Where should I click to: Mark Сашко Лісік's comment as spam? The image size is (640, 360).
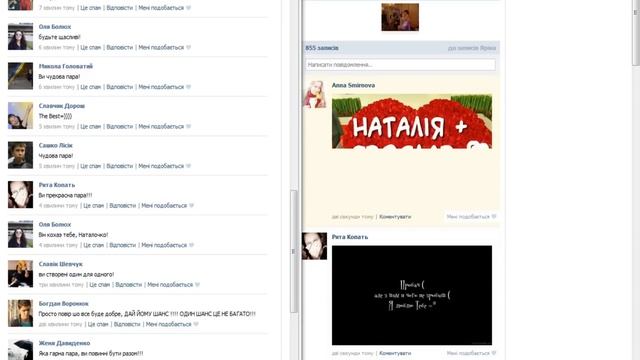(x=91, y=166)
